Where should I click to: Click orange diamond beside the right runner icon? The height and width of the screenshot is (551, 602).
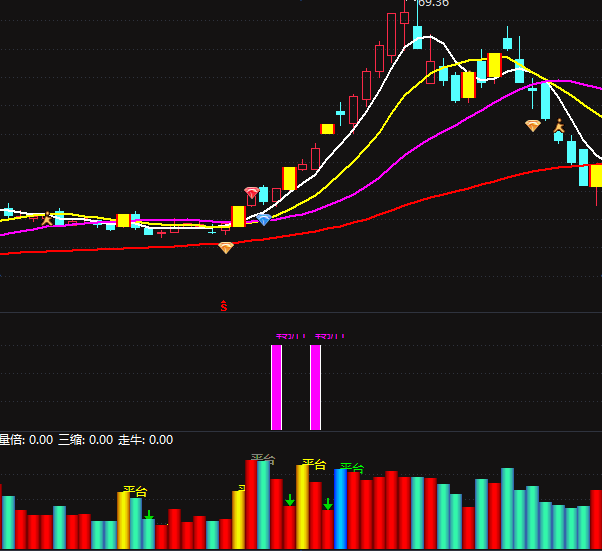[533, 126]
